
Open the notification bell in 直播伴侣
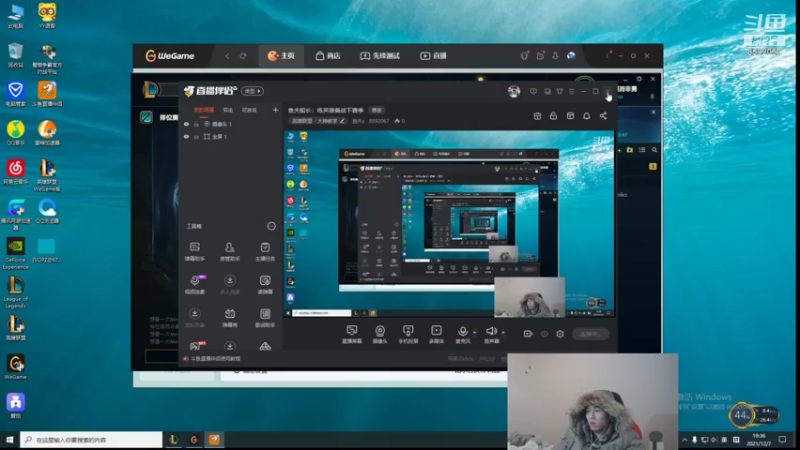pyautogui.click(x=586, y=116)
